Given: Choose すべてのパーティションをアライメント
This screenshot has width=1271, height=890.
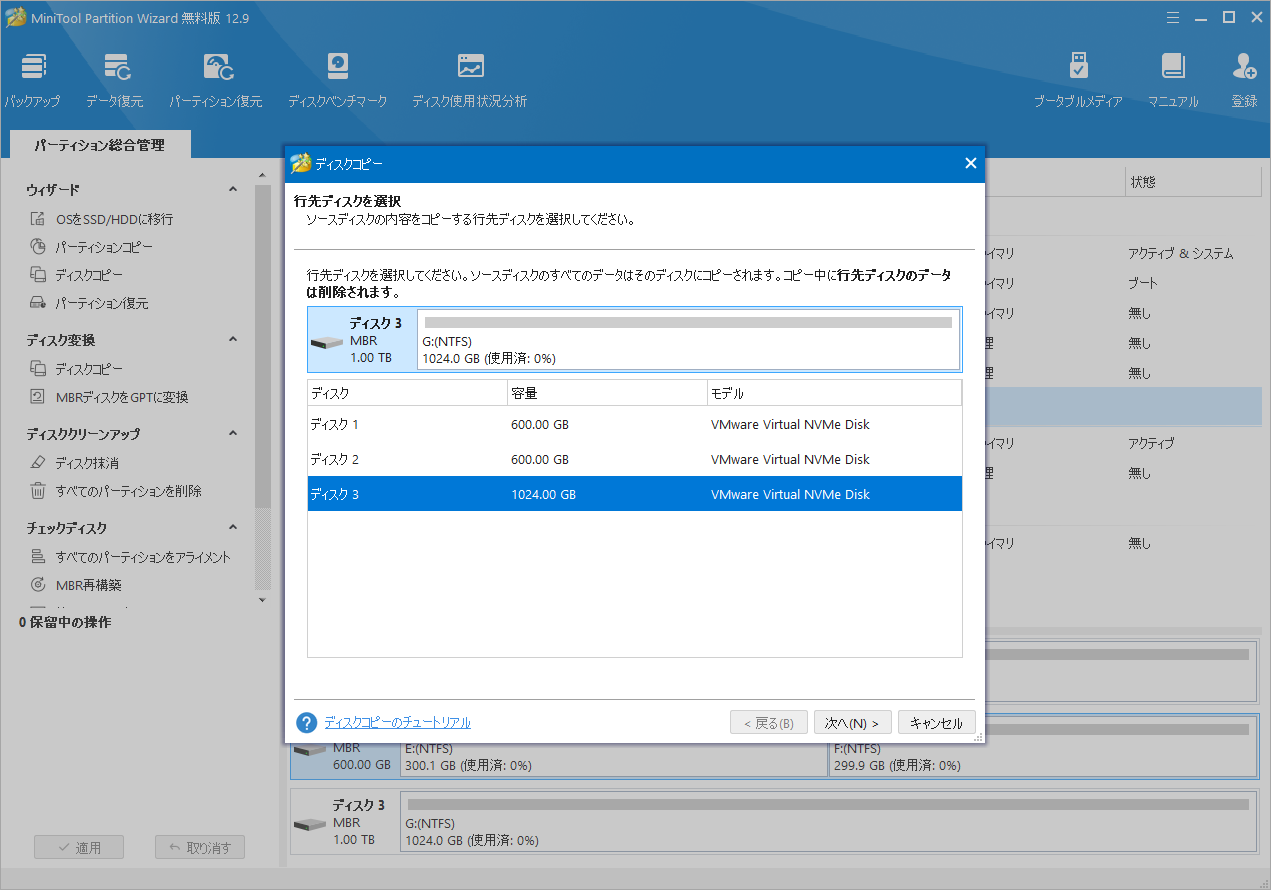Looking at the screenshot, I should (130, 557).
